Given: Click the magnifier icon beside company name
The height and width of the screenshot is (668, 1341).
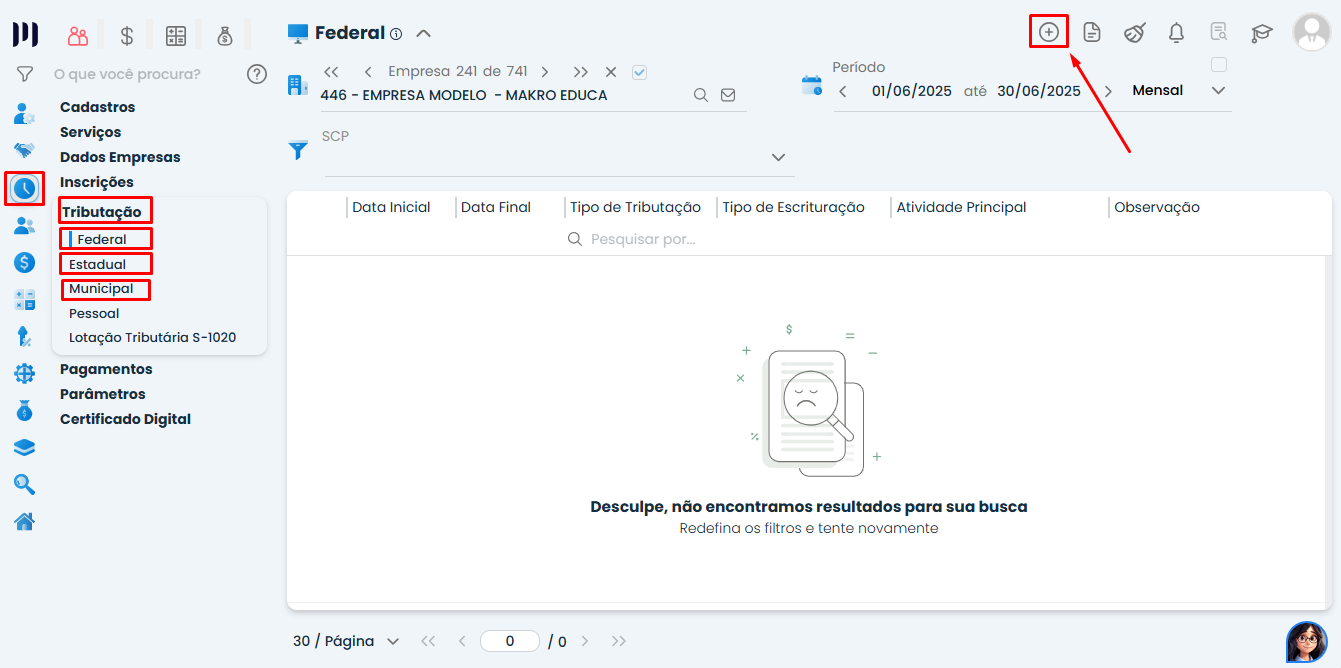Looking at the screenshot, I should click(x=701, y=95).
